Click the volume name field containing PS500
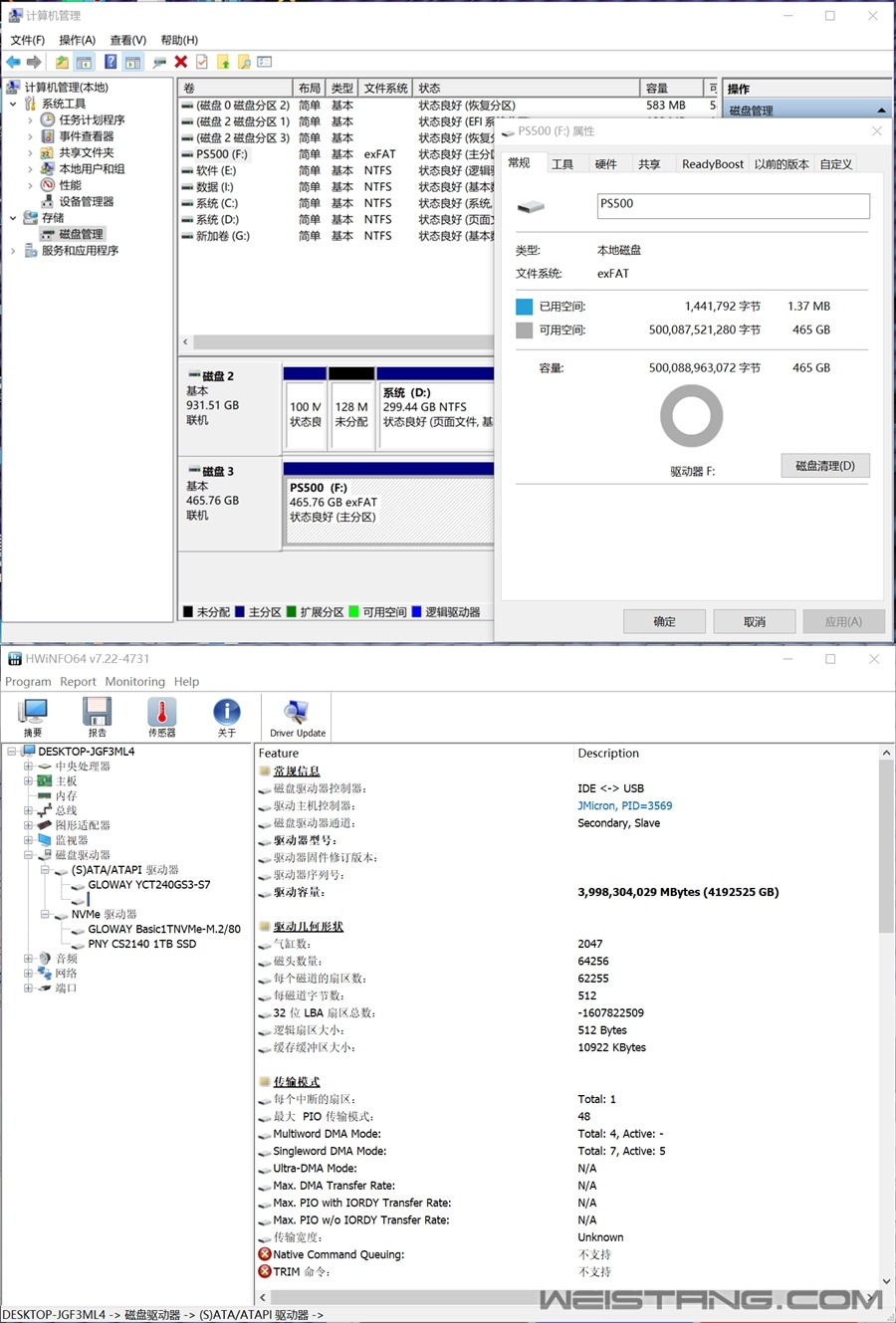 [733, 205]
